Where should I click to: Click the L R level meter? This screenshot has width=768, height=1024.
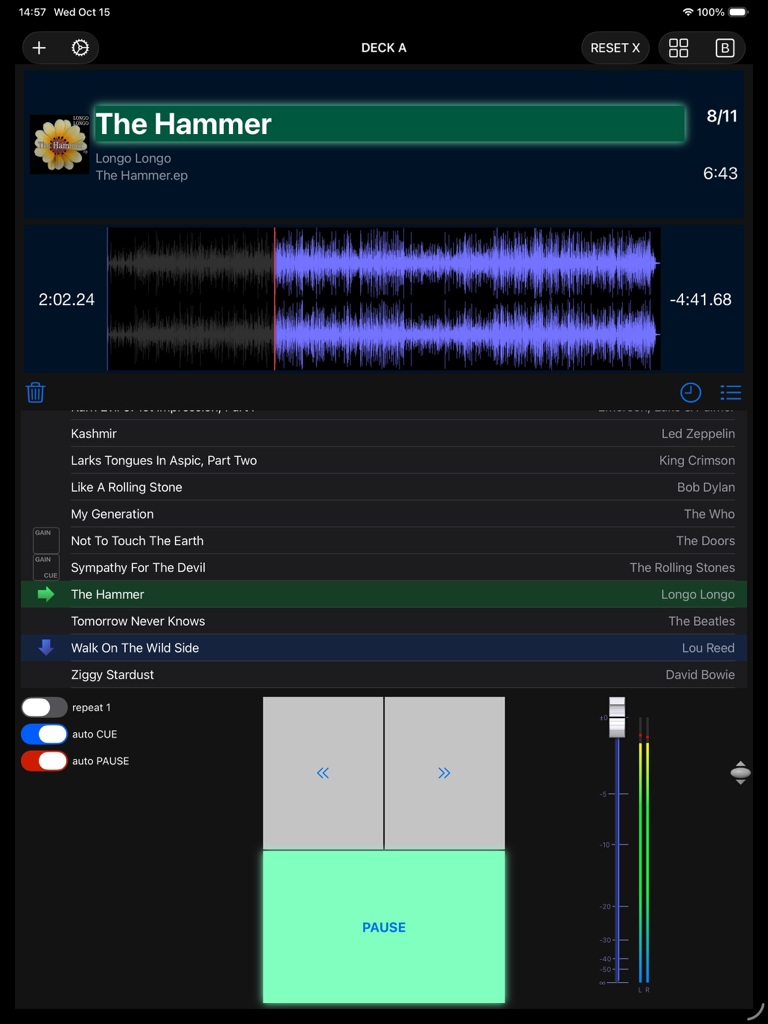(x=644, y=854)
